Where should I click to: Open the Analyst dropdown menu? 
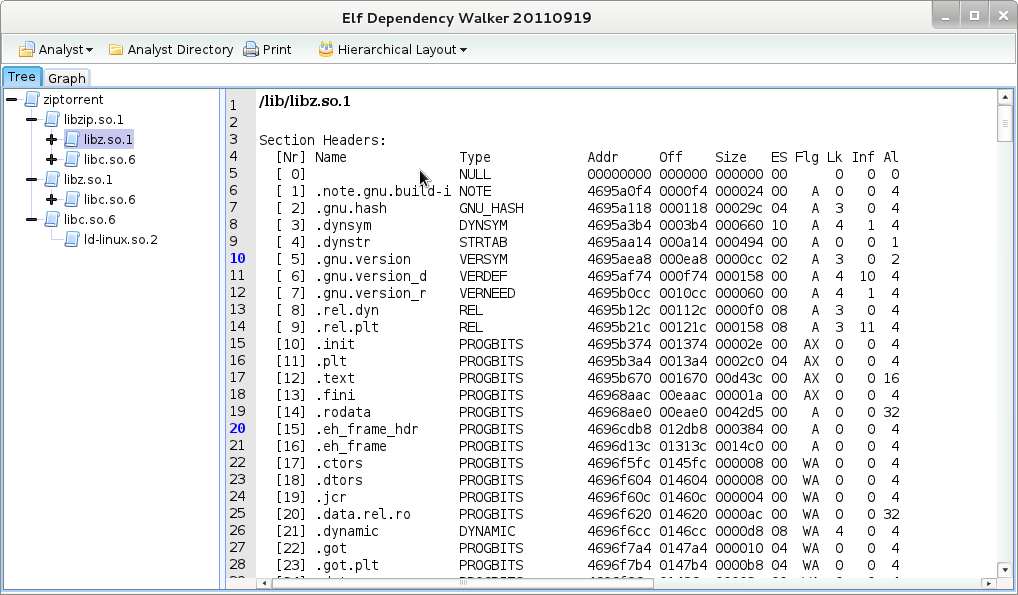pos(56,49)
